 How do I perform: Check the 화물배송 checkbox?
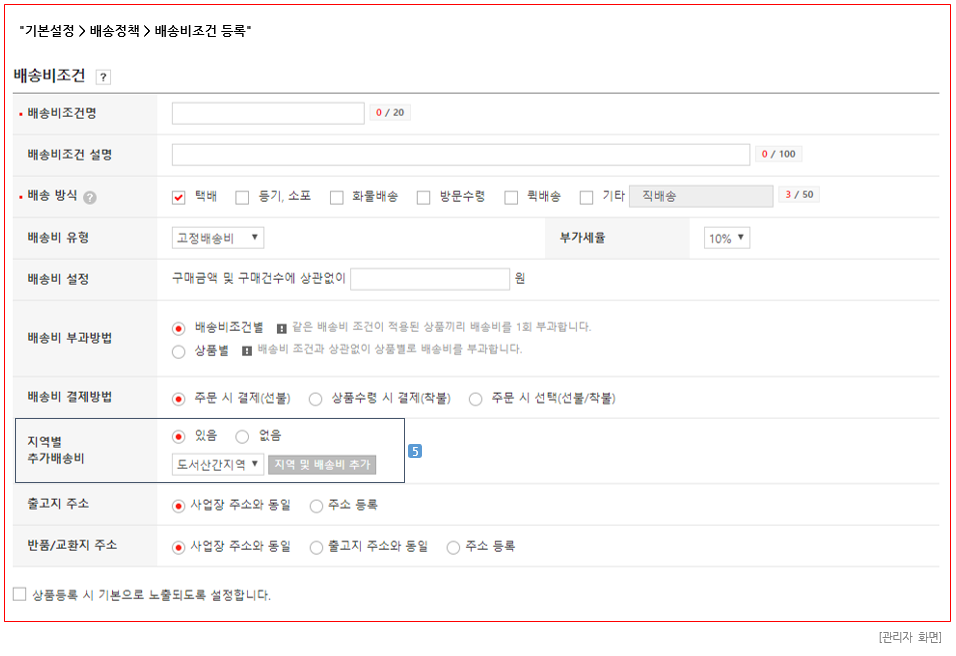[337, 198]
